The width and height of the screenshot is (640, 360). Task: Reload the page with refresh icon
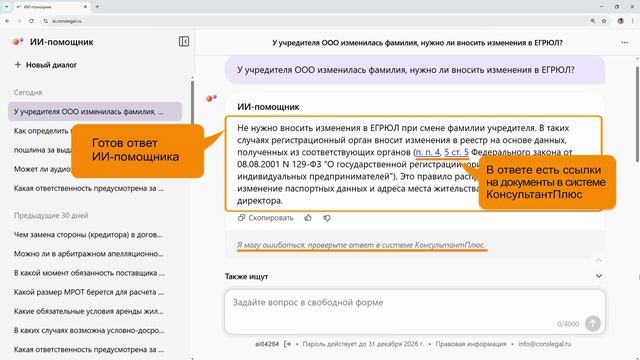click(31, 21)
